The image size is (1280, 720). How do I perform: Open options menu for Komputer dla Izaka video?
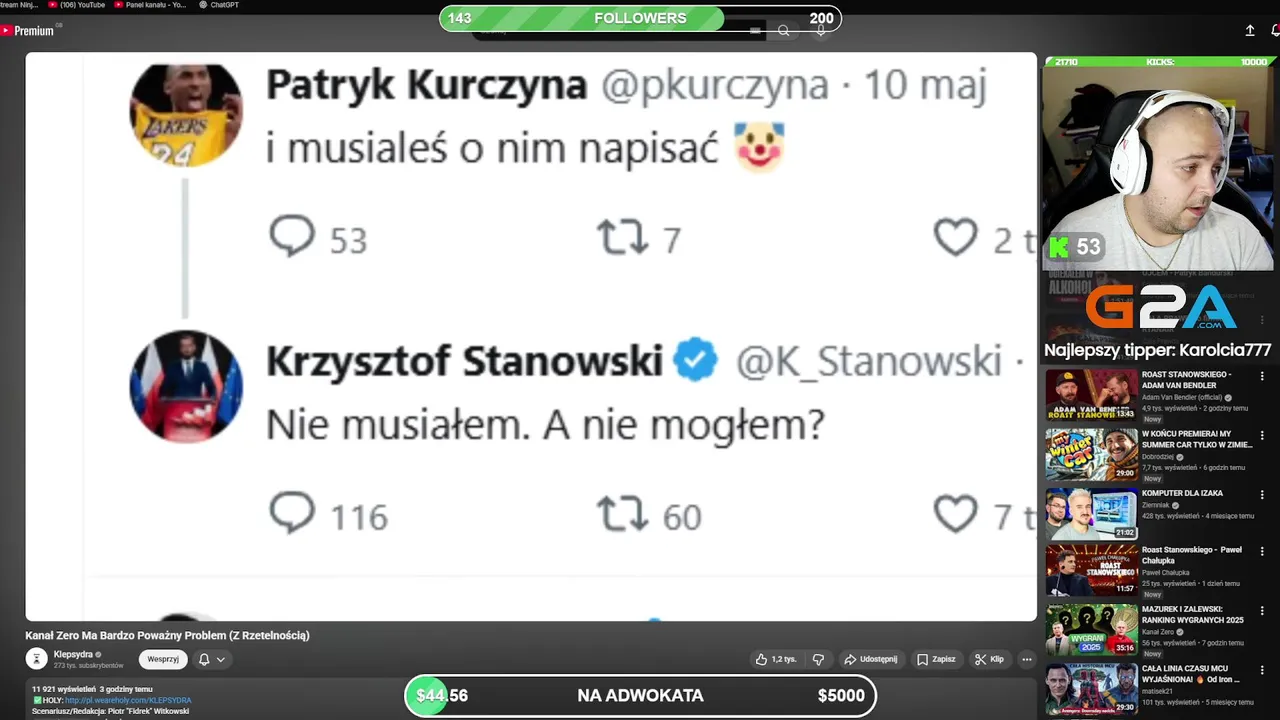click(x=1262, y=494)
